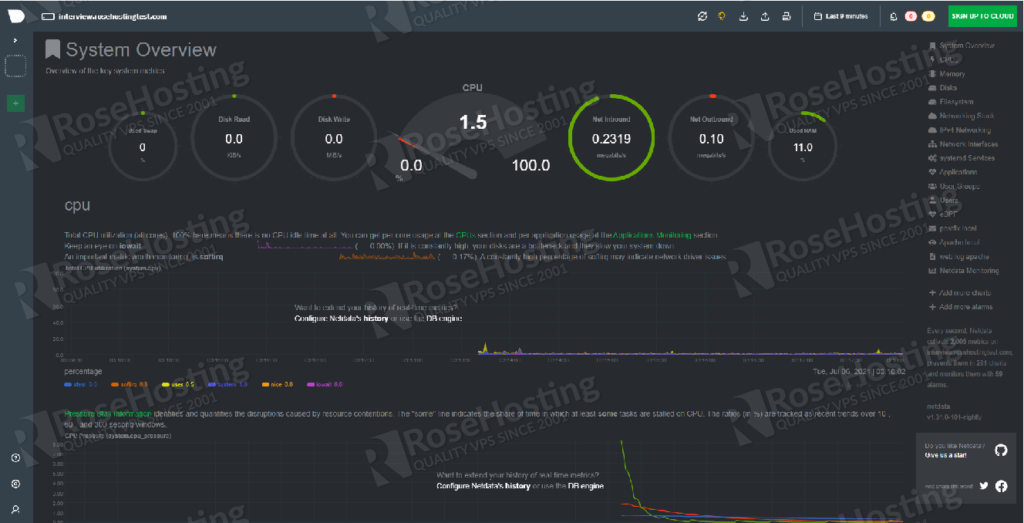Toggle the user dimension in CPU legend
The height and width of the screenshot is (523, 1024).
176,385
